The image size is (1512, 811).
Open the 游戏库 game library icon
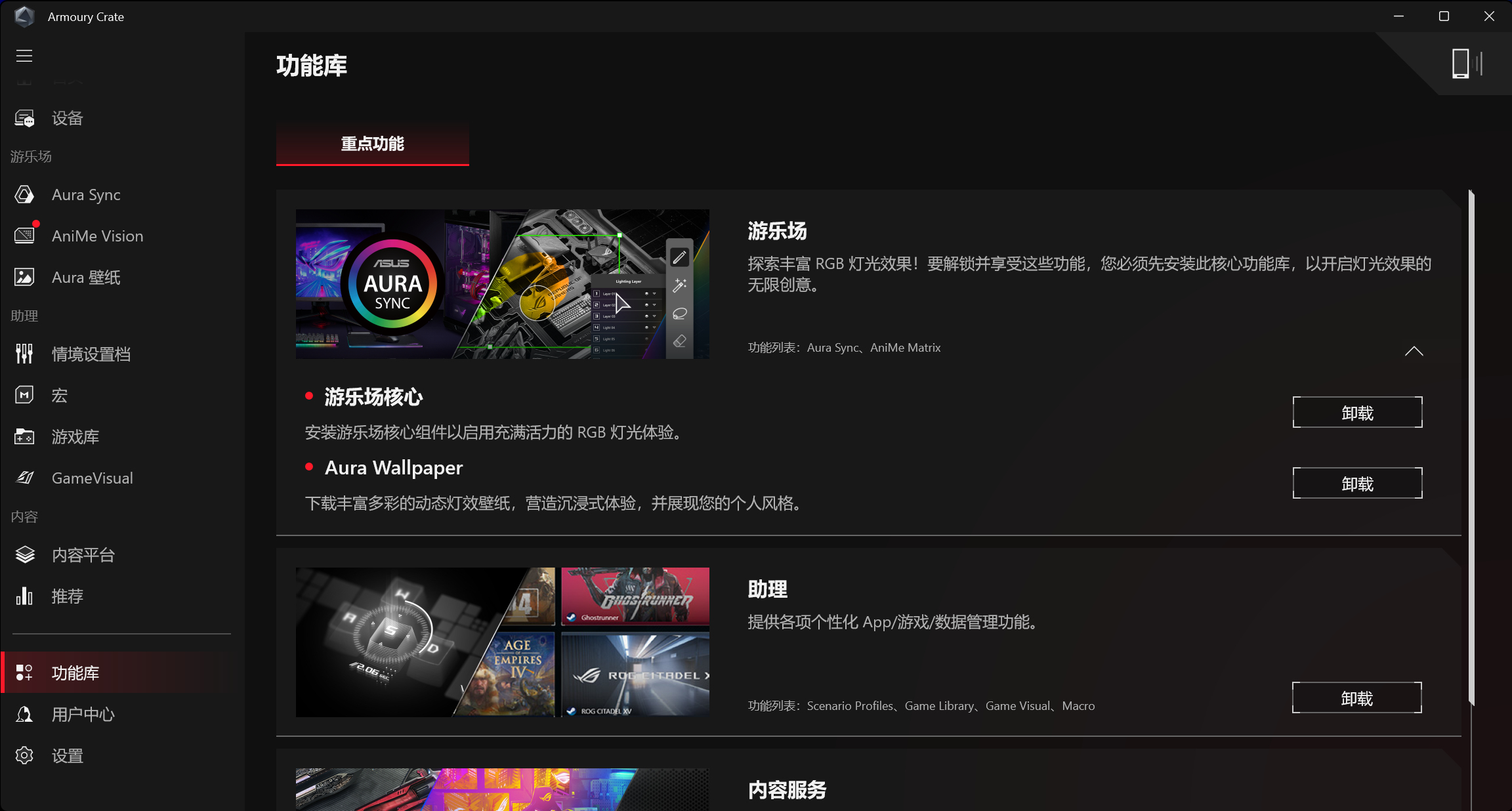point(24,436)
